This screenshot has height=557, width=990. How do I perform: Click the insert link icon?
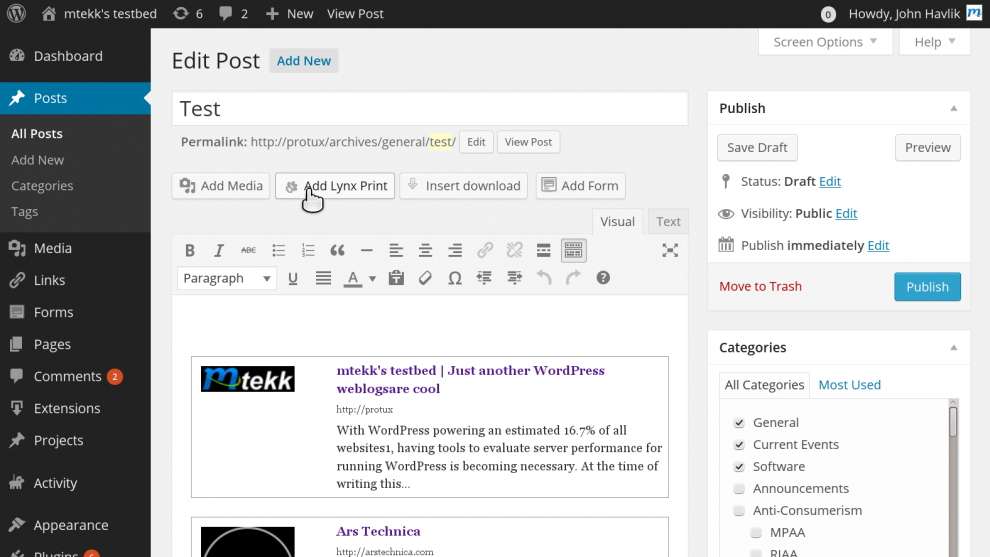tap(485, 251)
